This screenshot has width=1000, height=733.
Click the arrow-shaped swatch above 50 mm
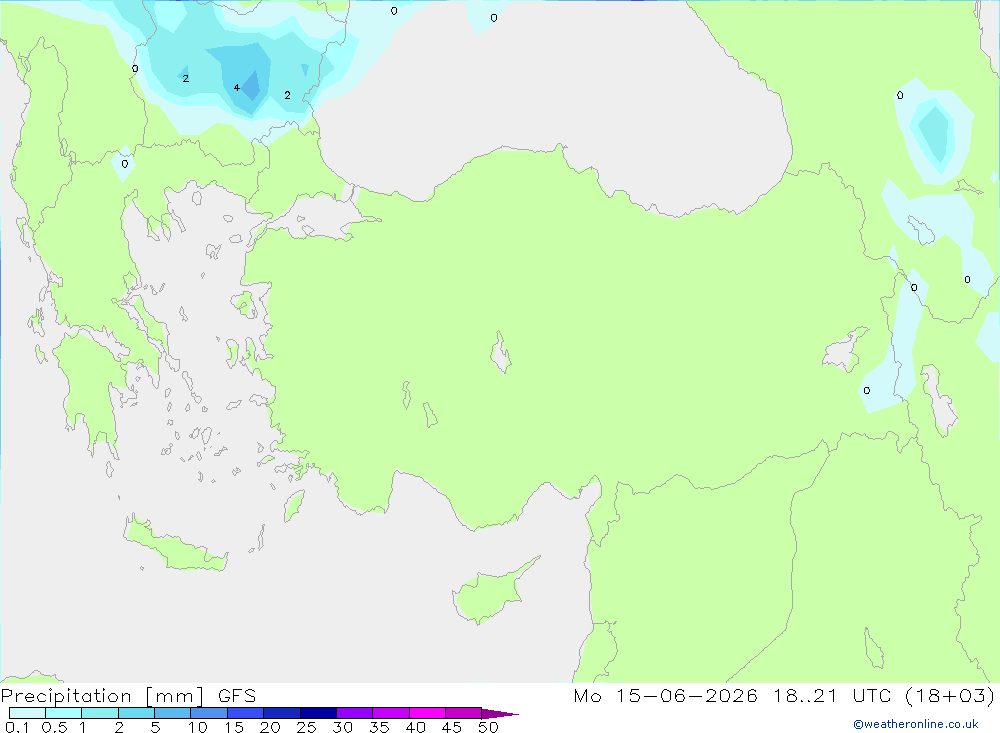point(500,714)
